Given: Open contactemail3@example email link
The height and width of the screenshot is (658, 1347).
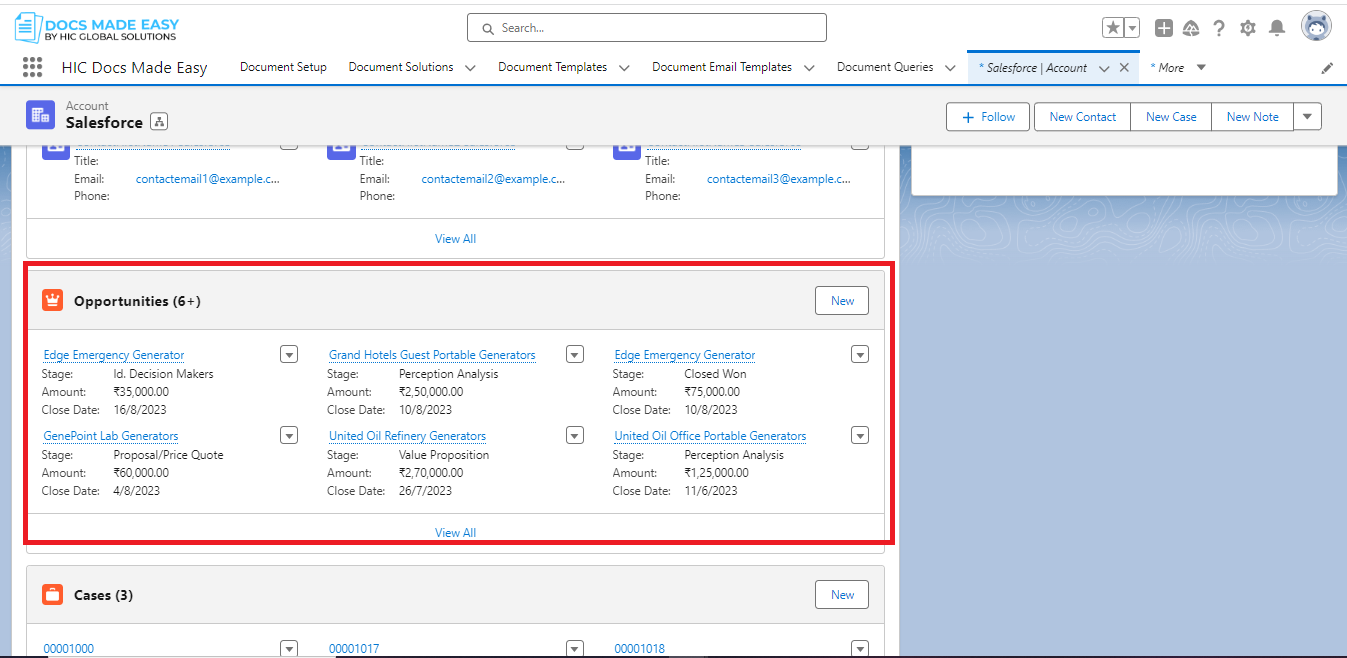Looking at the screenshot, I should pos(779,179).
